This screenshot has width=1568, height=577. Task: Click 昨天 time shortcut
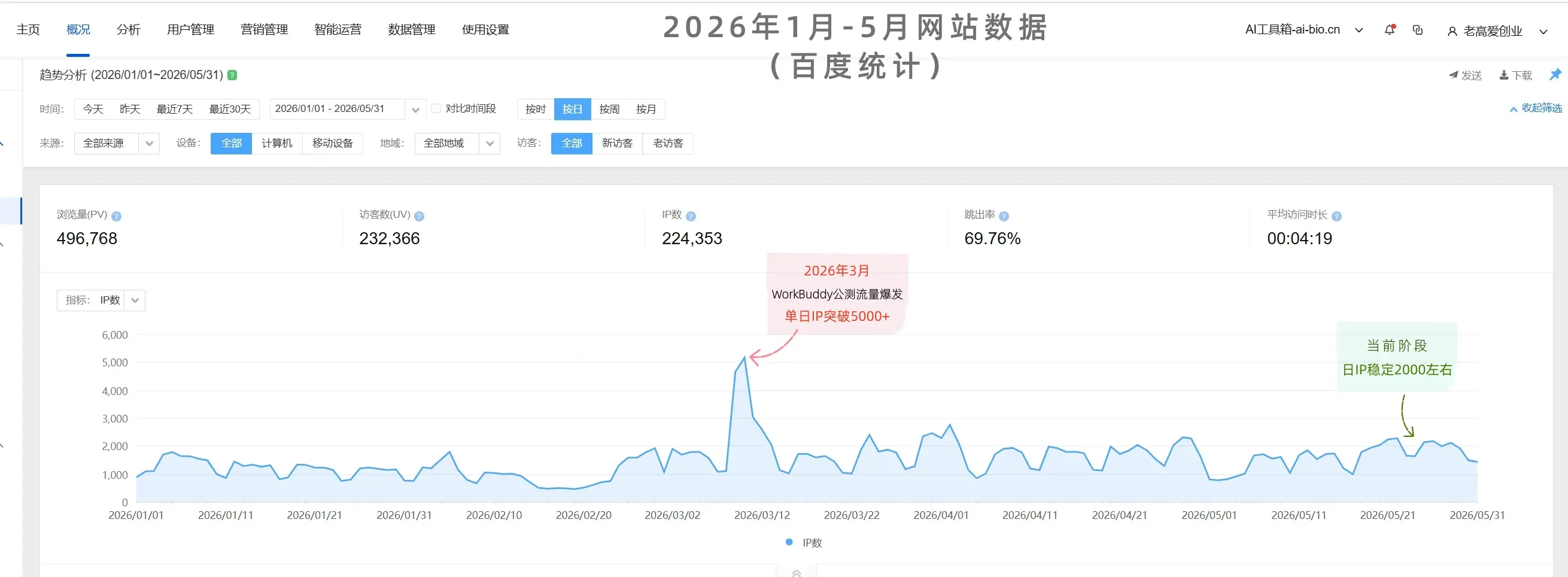(x=130, y=109)
